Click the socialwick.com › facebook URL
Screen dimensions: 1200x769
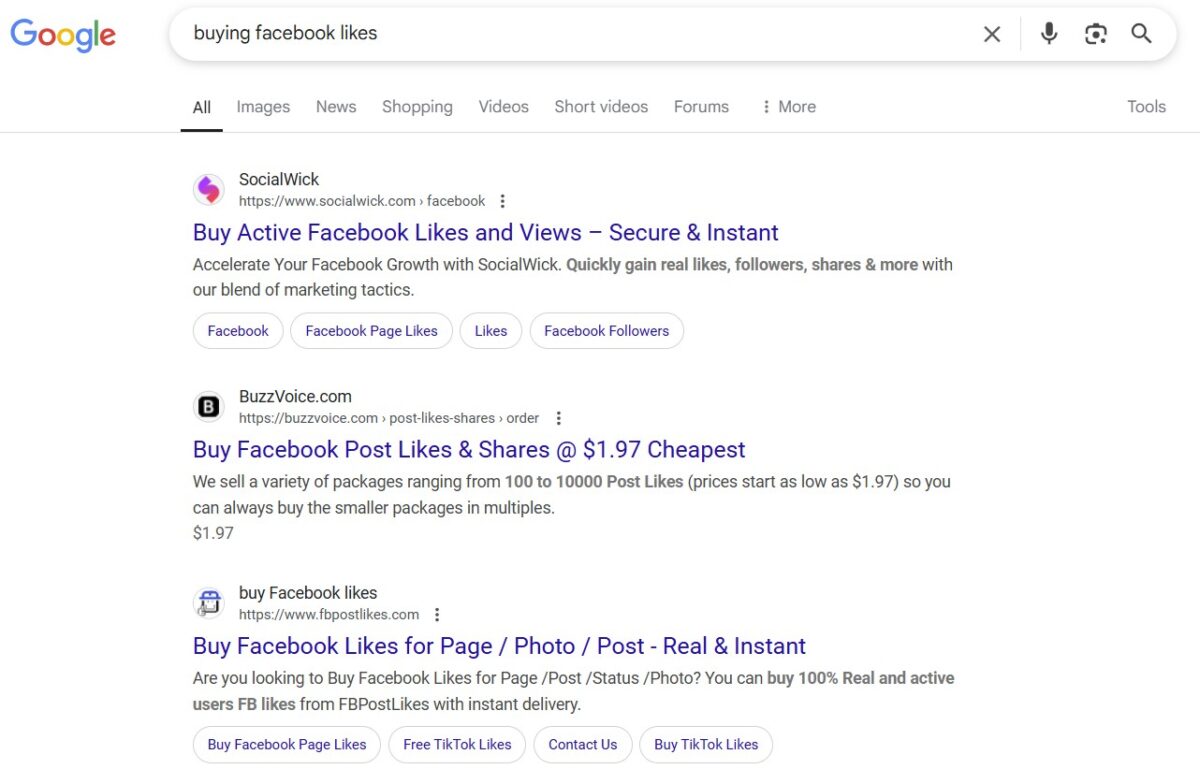click(x=362, y=201)
